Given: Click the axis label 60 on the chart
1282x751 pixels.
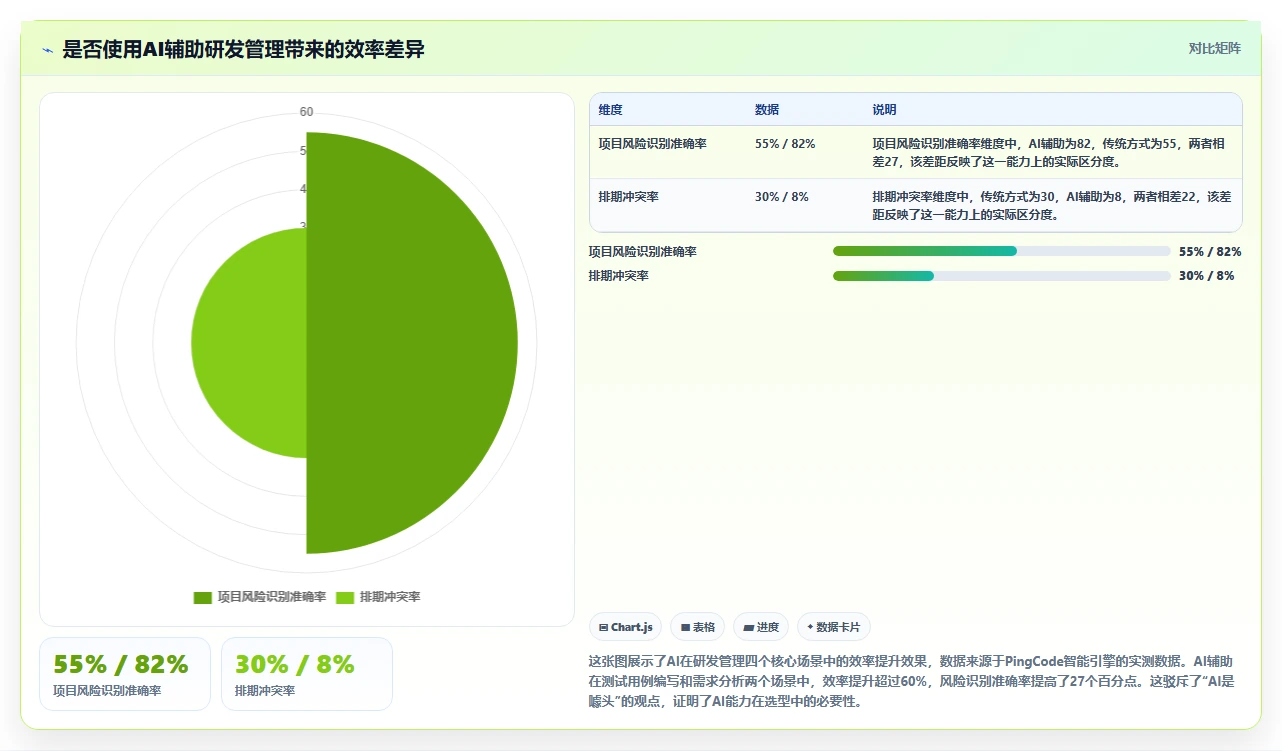Looking at the screenshot, I should (306, 112).
